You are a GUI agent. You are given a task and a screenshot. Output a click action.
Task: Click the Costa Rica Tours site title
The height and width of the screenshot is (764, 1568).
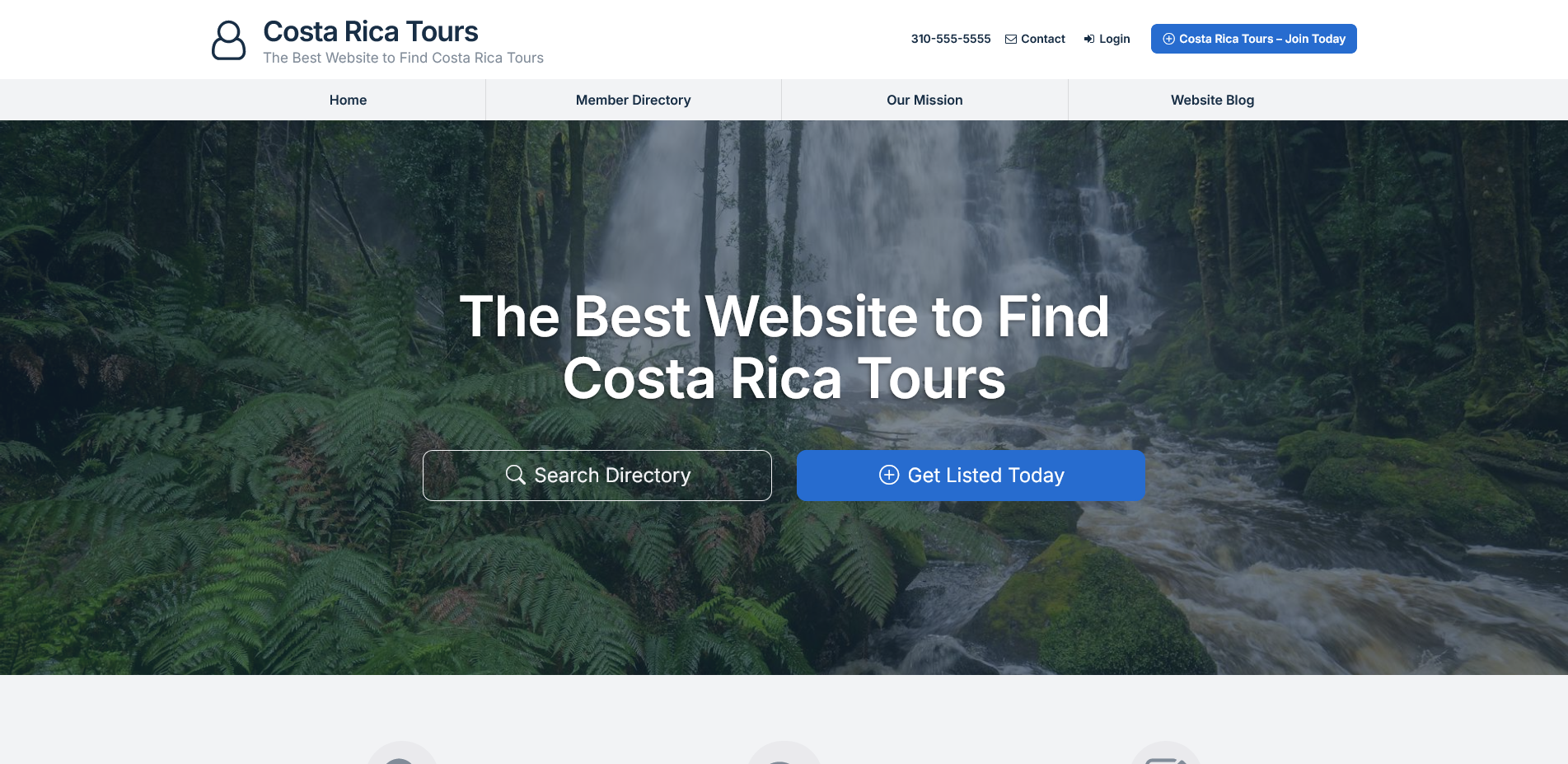(x=371, y=31)
